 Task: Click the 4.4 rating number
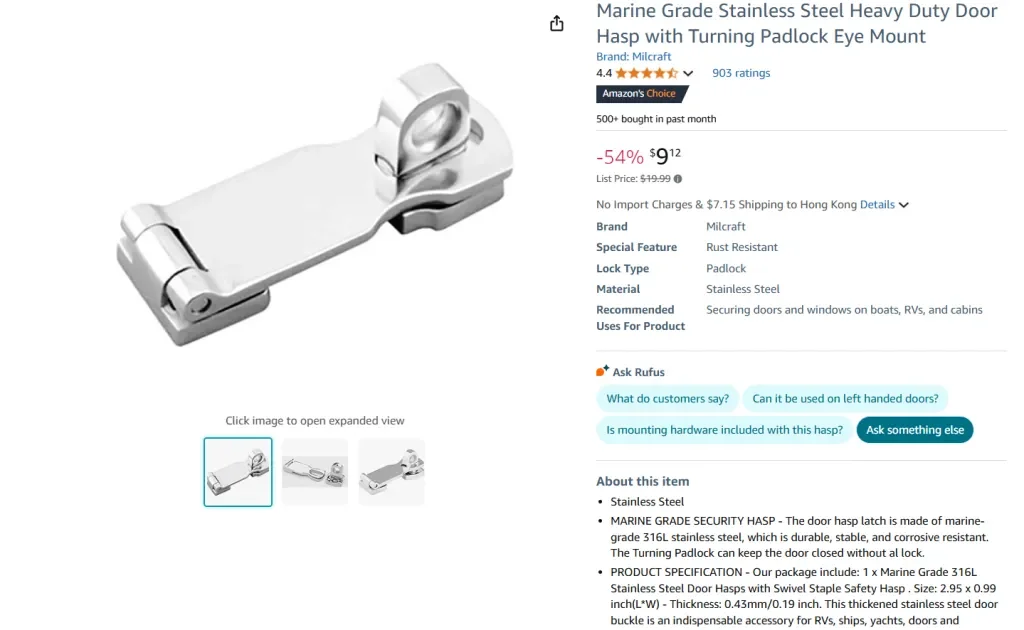pyautogui.click(x=604, y=73)
